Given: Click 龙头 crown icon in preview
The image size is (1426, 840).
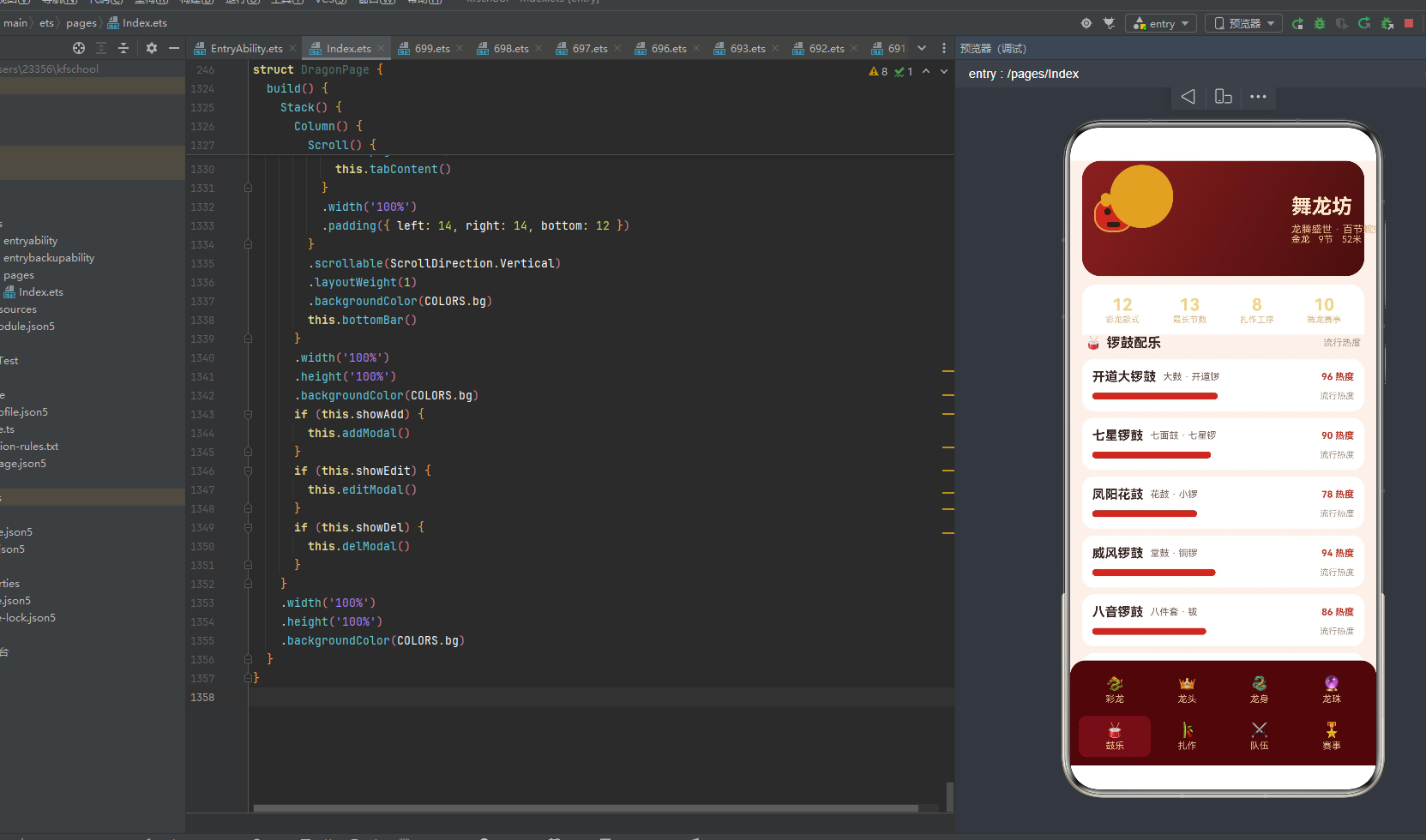Looking at the screenshot, I should tap(1187, 683).
